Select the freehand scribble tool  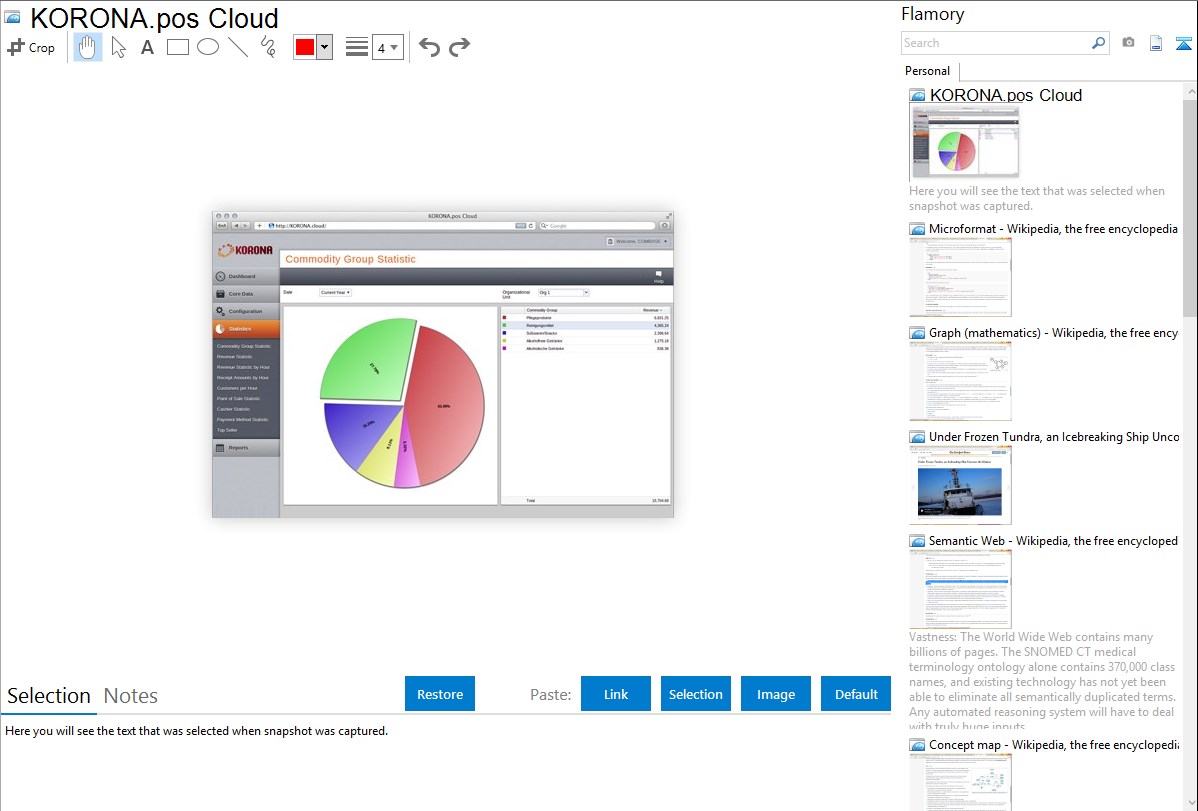[268, 47]
